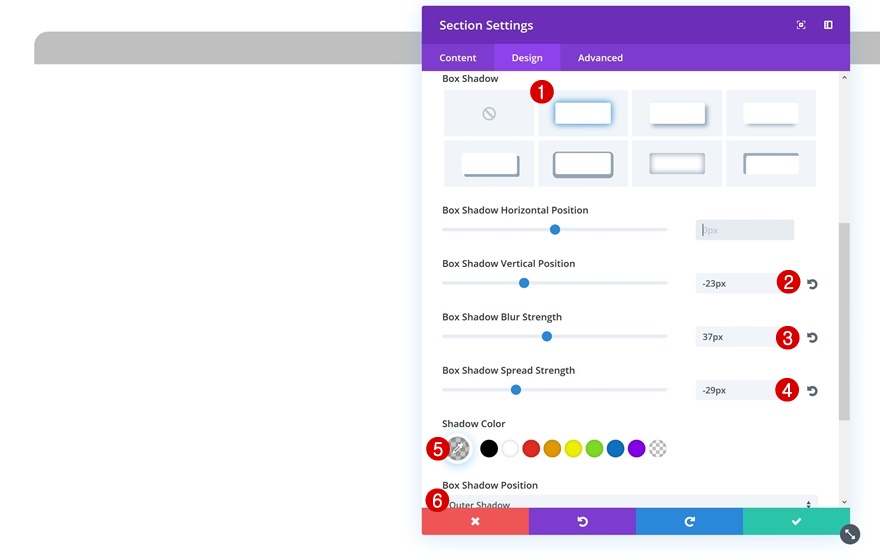
Task: Select the yellow shadow color swatch
Action: click(x=573, y=448)
